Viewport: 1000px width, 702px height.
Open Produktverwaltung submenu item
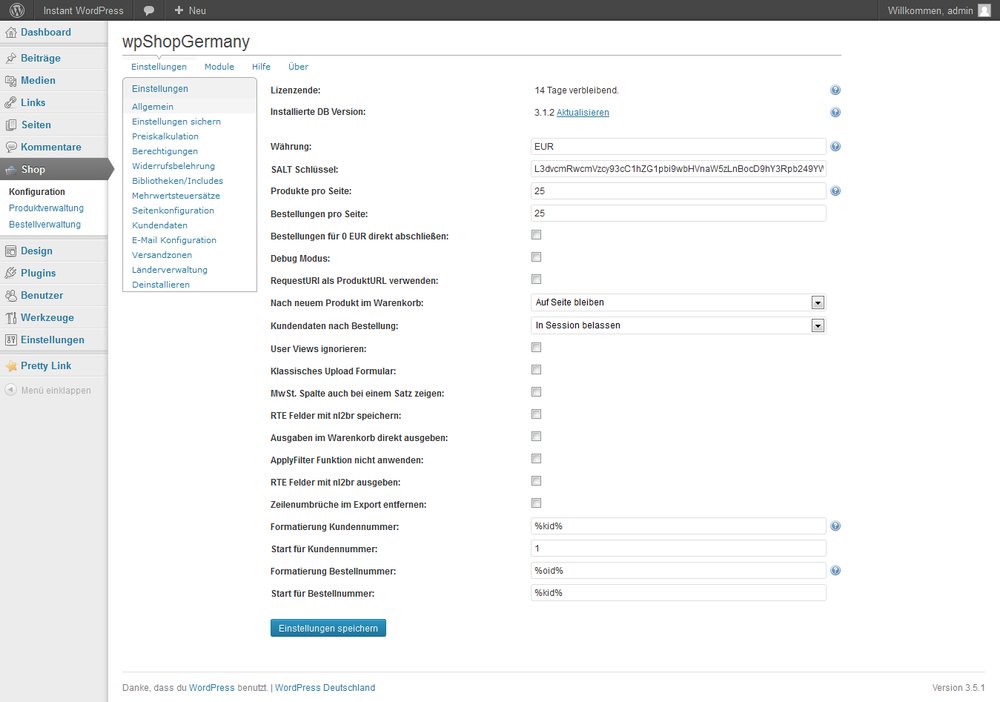point(46,208)
